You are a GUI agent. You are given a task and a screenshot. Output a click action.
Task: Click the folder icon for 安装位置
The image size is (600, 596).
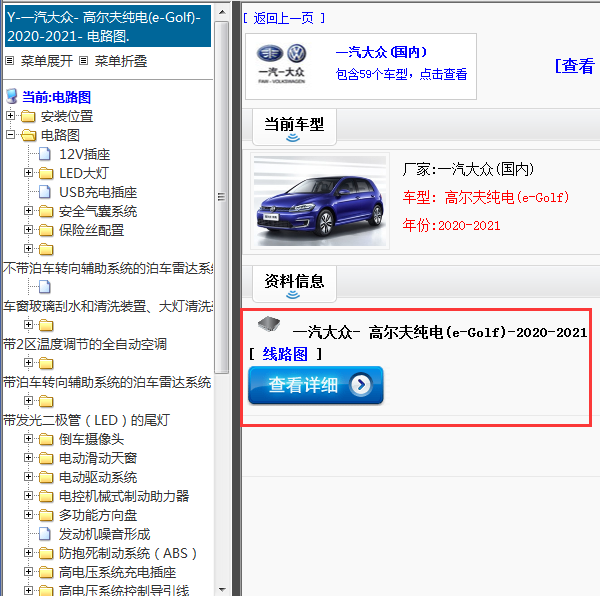(28, 116)
